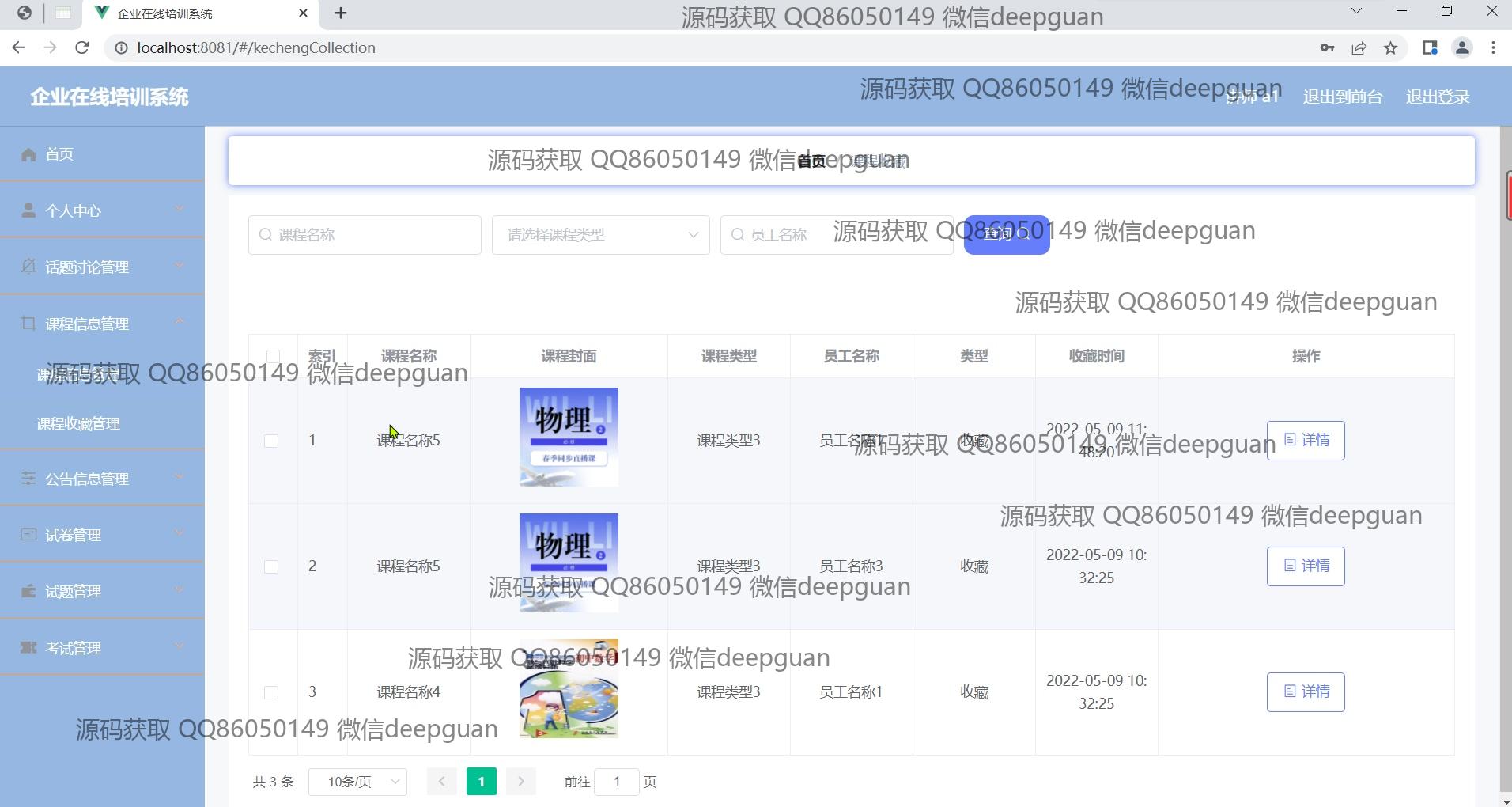This screenshot has height=807, width=1512.
Task: Click the share page icon in address bar
Action: click(1359, 48)
